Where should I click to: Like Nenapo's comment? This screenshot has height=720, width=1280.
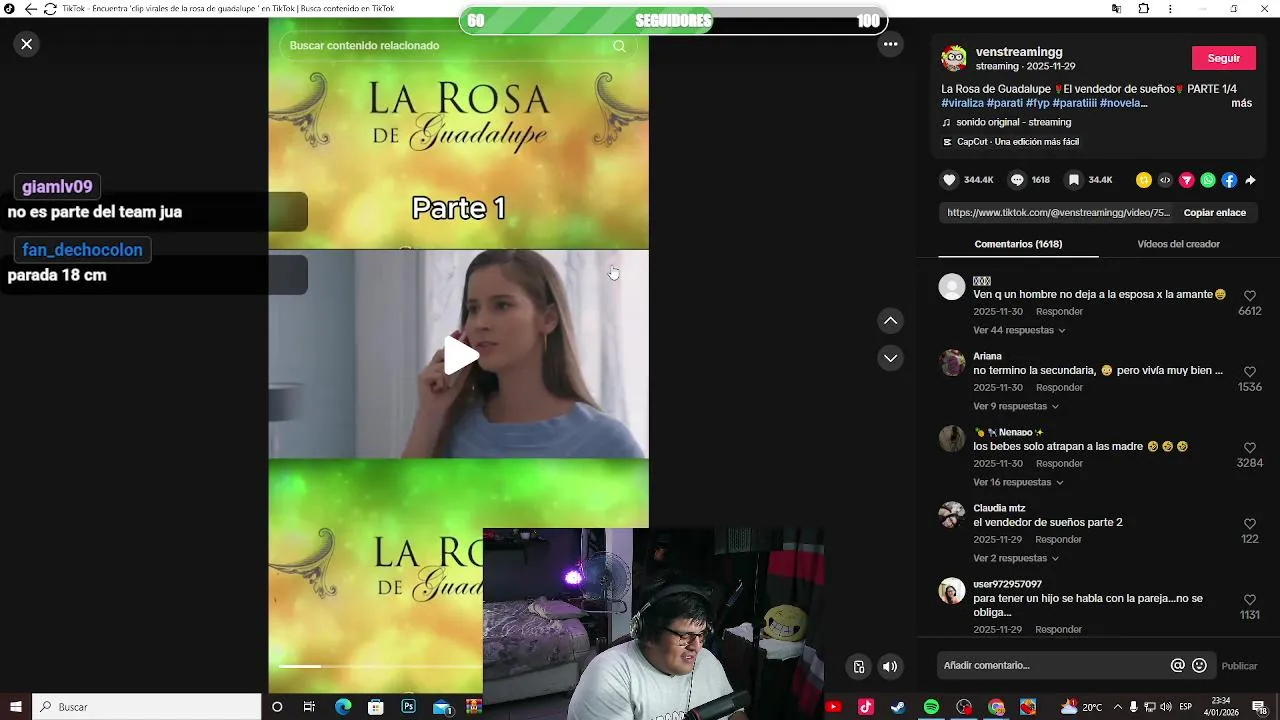pos(1250,448)
